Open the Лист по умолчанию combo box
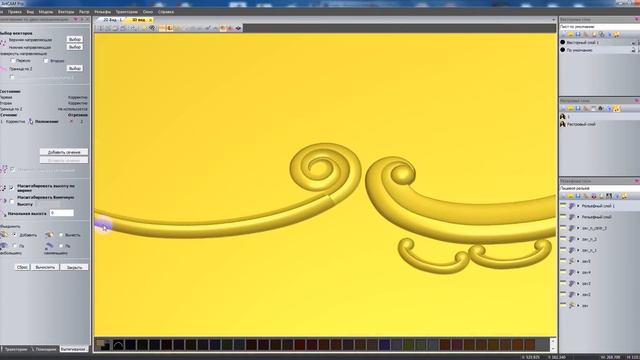Image resolution: width=640 pixels, height=360 pixels. tap(599, 27)
